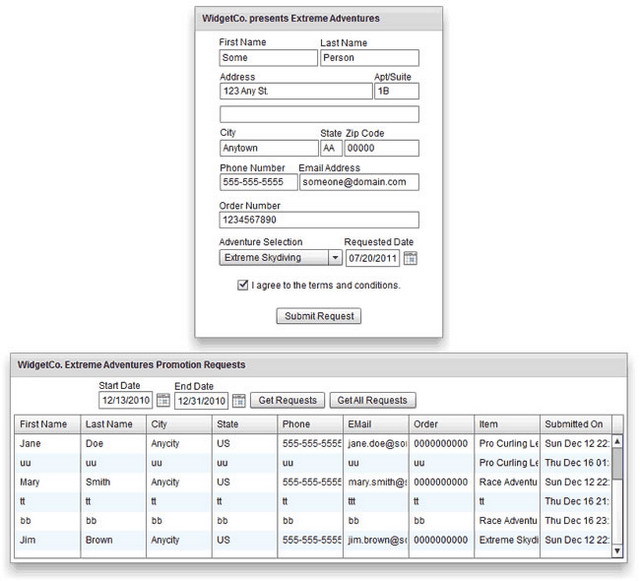
Task: Click the Apt/Suite field
Action: click(397, 91)
